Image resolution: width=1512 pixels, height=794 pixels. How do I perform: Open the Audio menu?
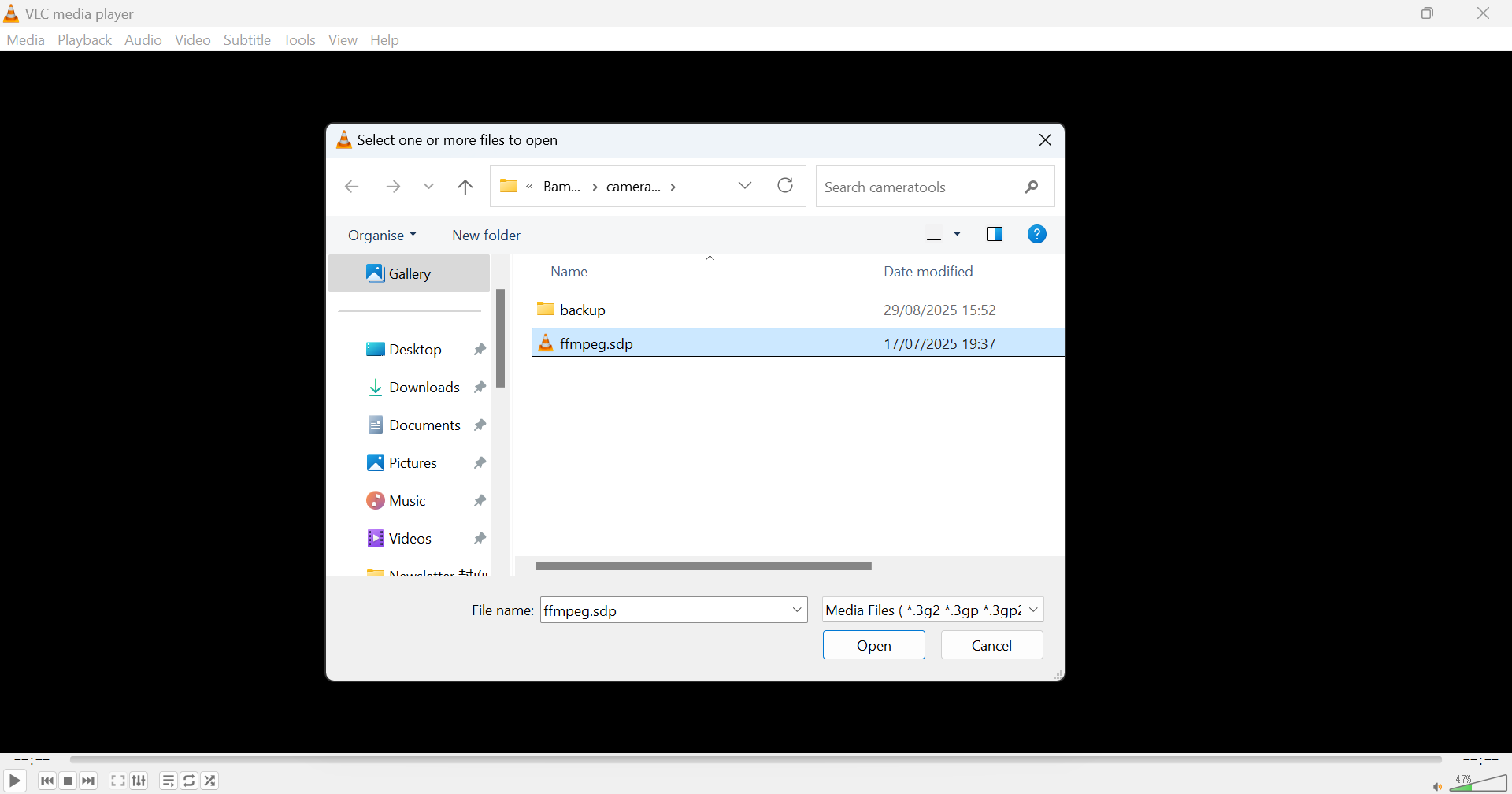tap(143, 39)
